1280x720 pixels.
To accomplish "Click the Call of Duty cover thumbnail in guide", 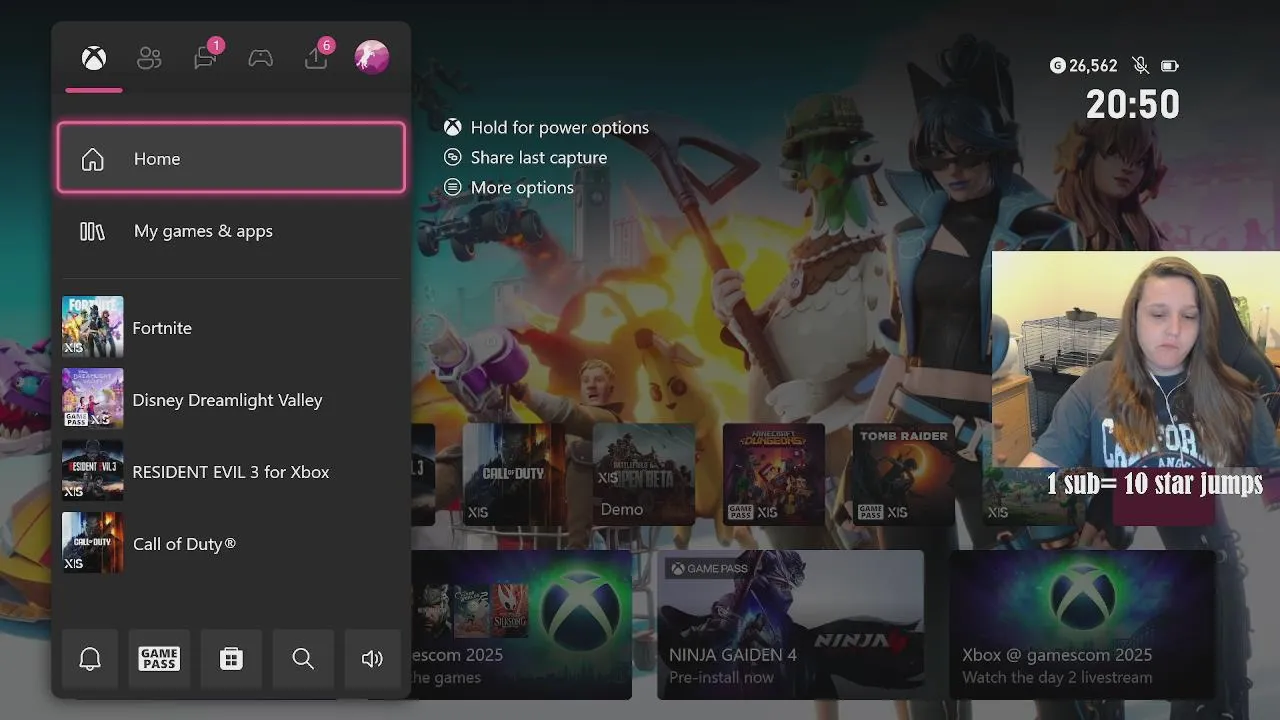I will 93,543.
